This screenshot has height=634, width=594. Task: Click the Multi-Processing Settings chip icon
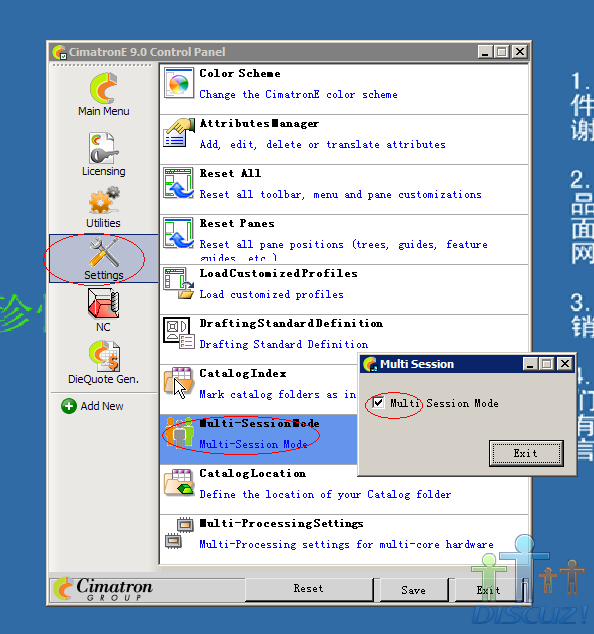point(178,533)
